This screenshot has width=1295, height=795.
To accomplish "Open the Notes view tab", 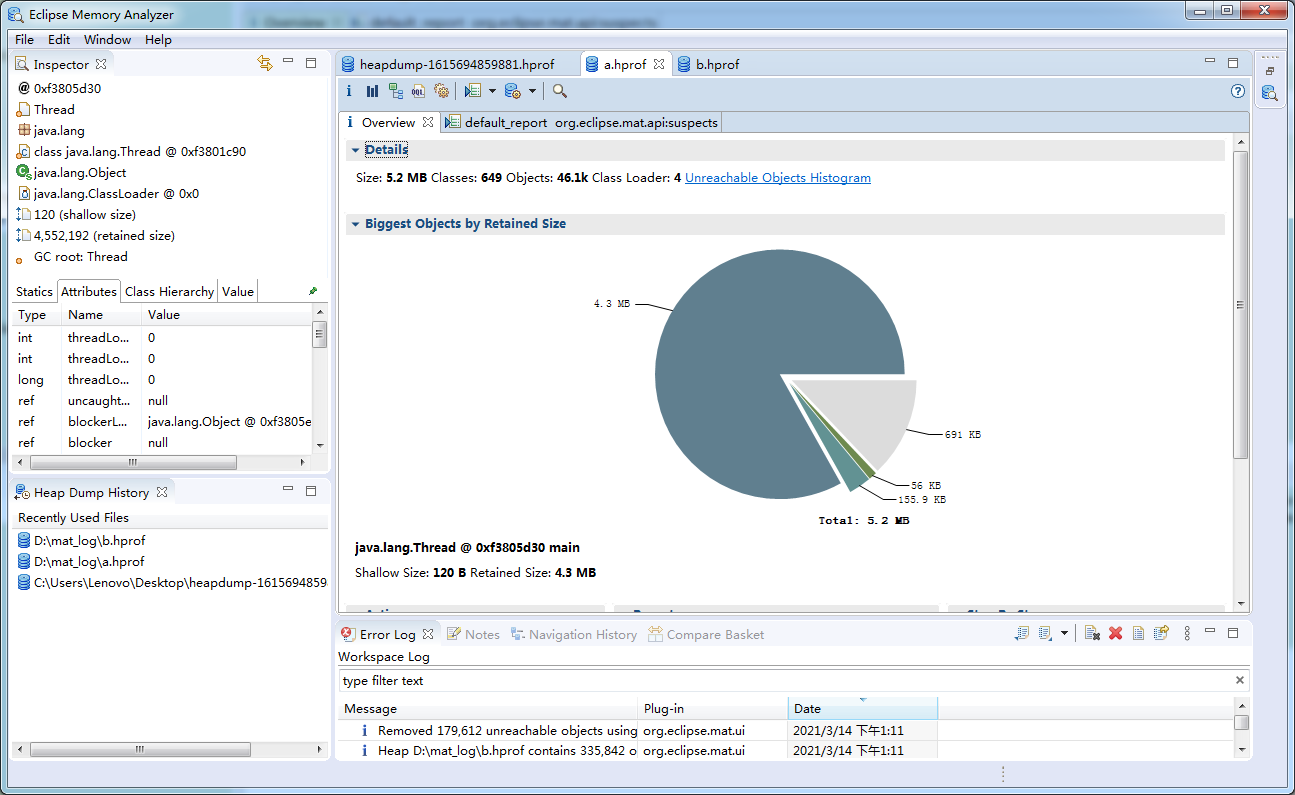I will (473, 634).
